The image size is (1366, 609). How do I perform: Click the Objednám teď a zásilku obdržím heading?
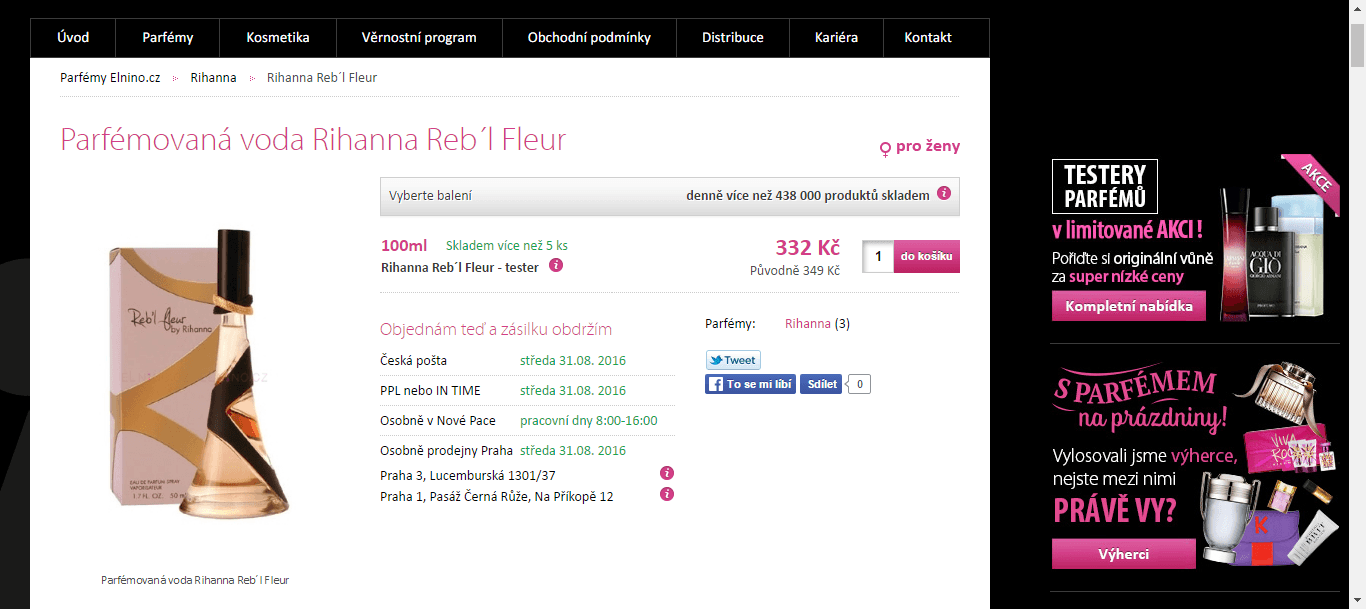[496, 329]
